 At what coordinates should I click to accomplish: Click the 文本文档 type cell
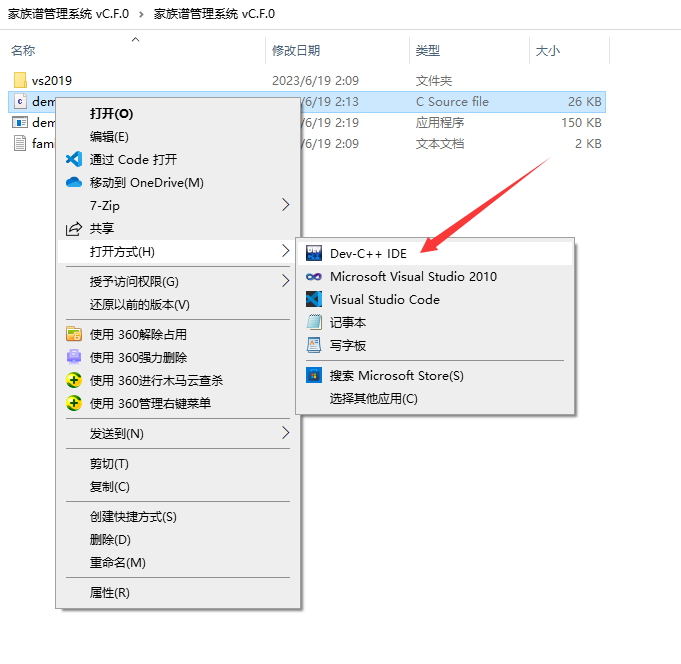(440, 143)
